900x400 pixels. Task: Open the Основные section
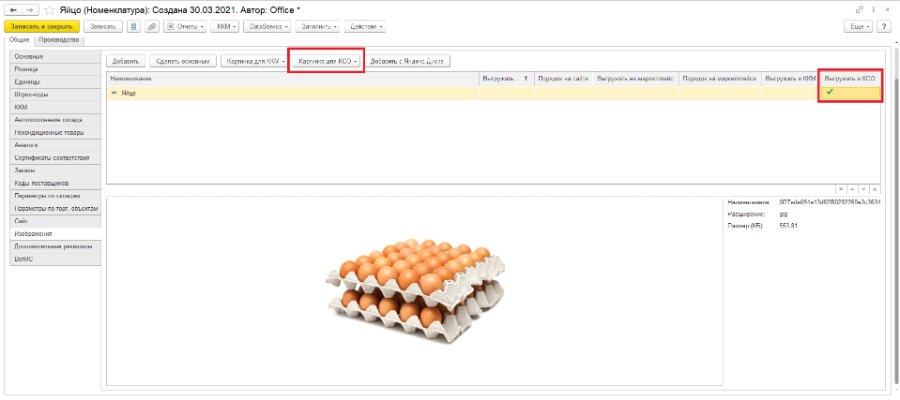(x=56, y=57)
